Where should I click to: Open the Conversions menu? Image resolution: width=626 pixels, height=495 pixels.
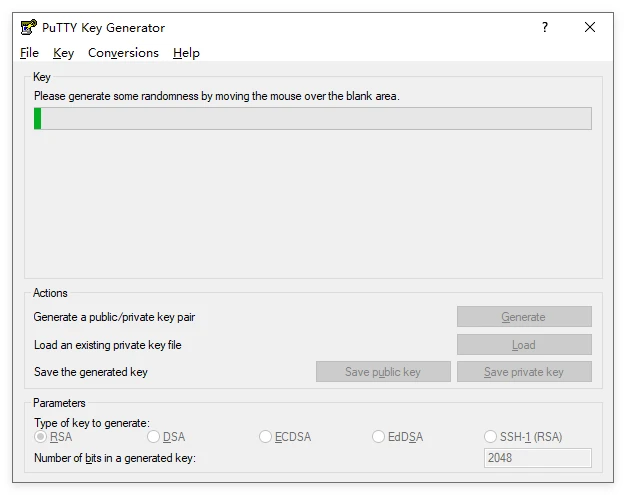123,53
